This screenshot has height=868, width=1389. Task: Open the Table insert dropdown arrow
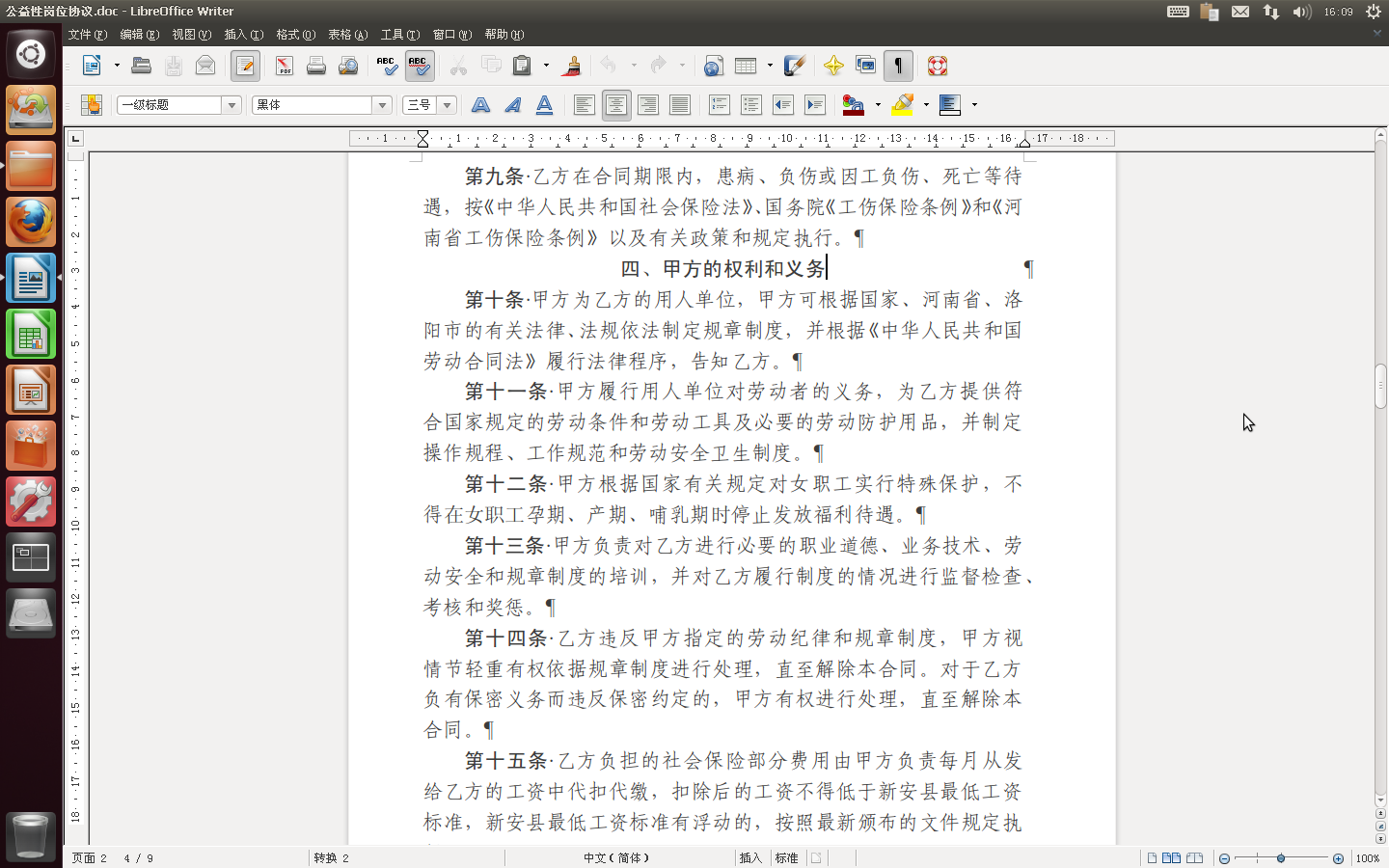[x=770, y=66]
